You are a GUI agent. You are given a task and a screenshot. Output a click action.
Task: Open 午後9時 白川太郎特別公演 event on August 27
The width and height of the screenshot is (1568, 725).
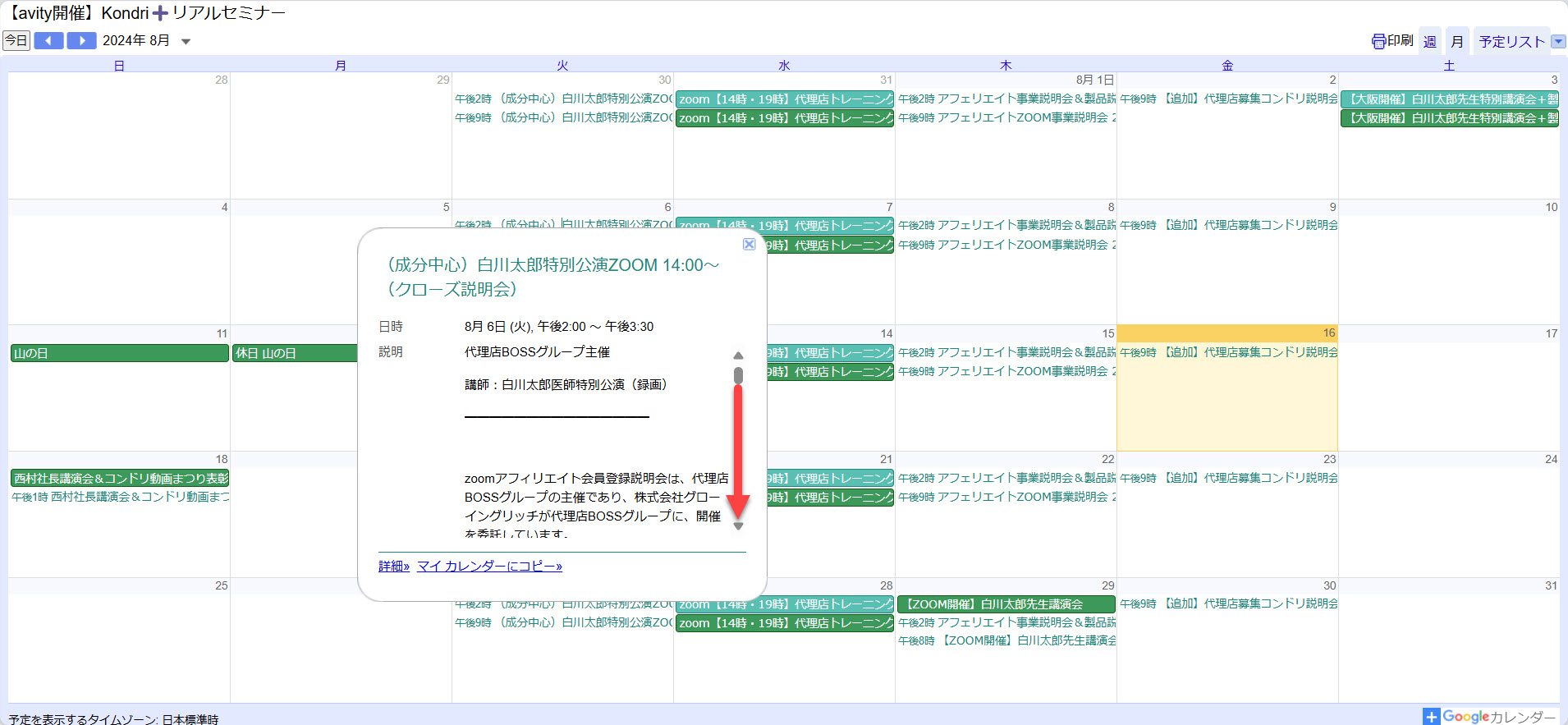pyautogui.click(x=563, y=622)
